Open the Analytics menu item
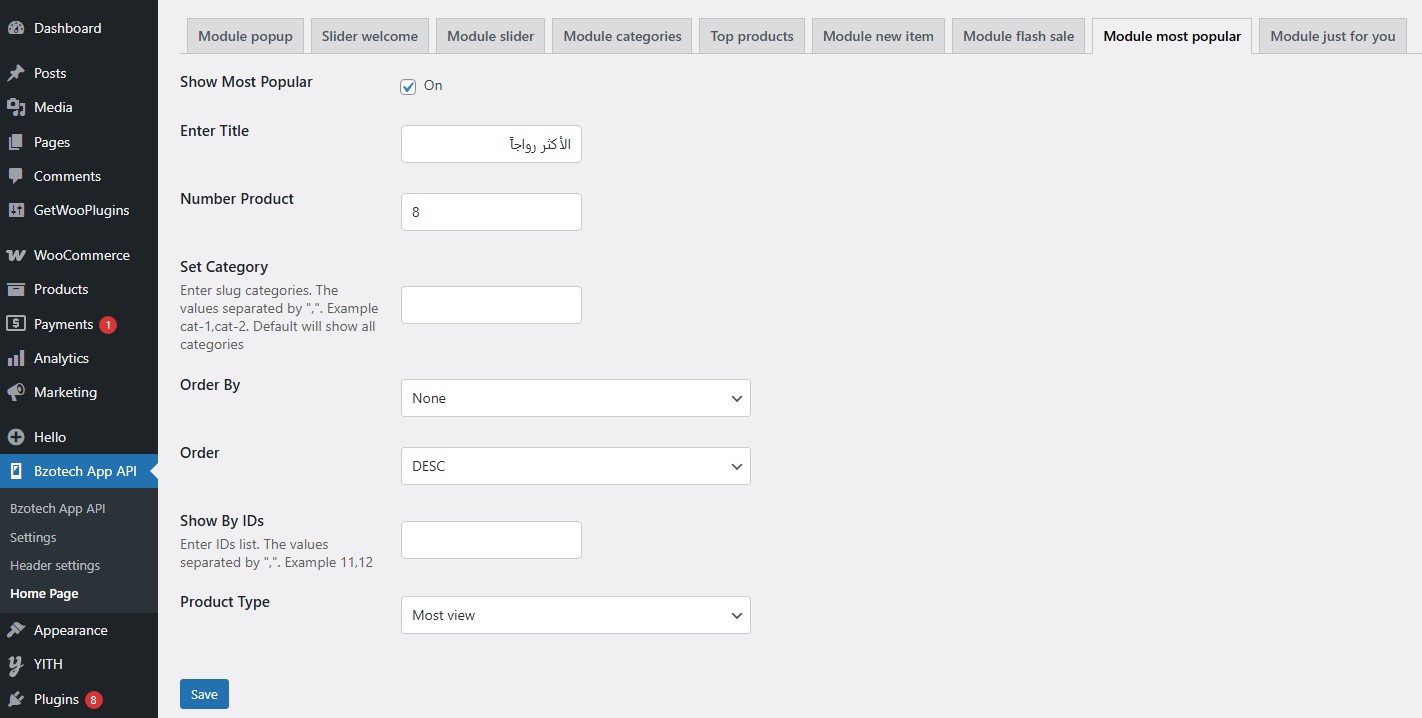The image size is (1422, 718). point(79,358)
